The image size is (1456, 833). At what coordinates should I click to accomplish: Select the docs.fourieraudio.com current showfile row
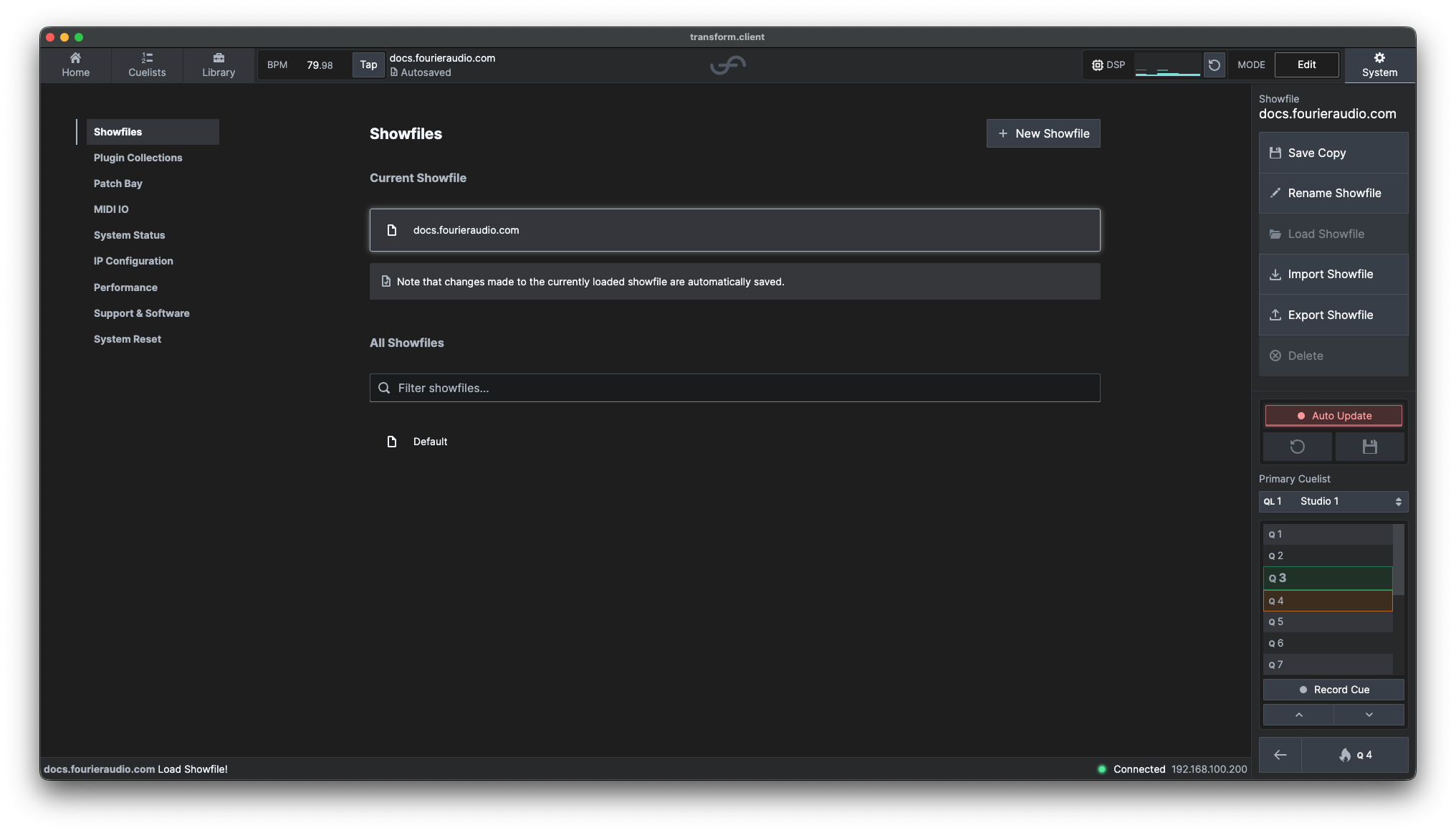[734, 230]
